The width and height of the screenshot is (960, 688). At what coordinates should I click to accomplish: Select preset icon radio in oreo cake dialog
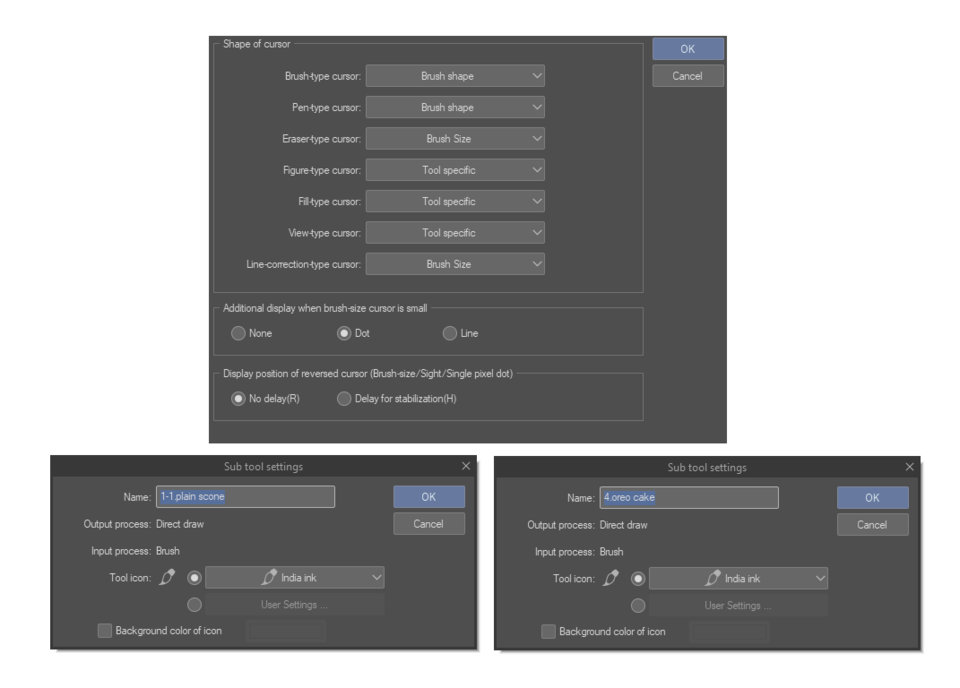[x=639, y=578]
